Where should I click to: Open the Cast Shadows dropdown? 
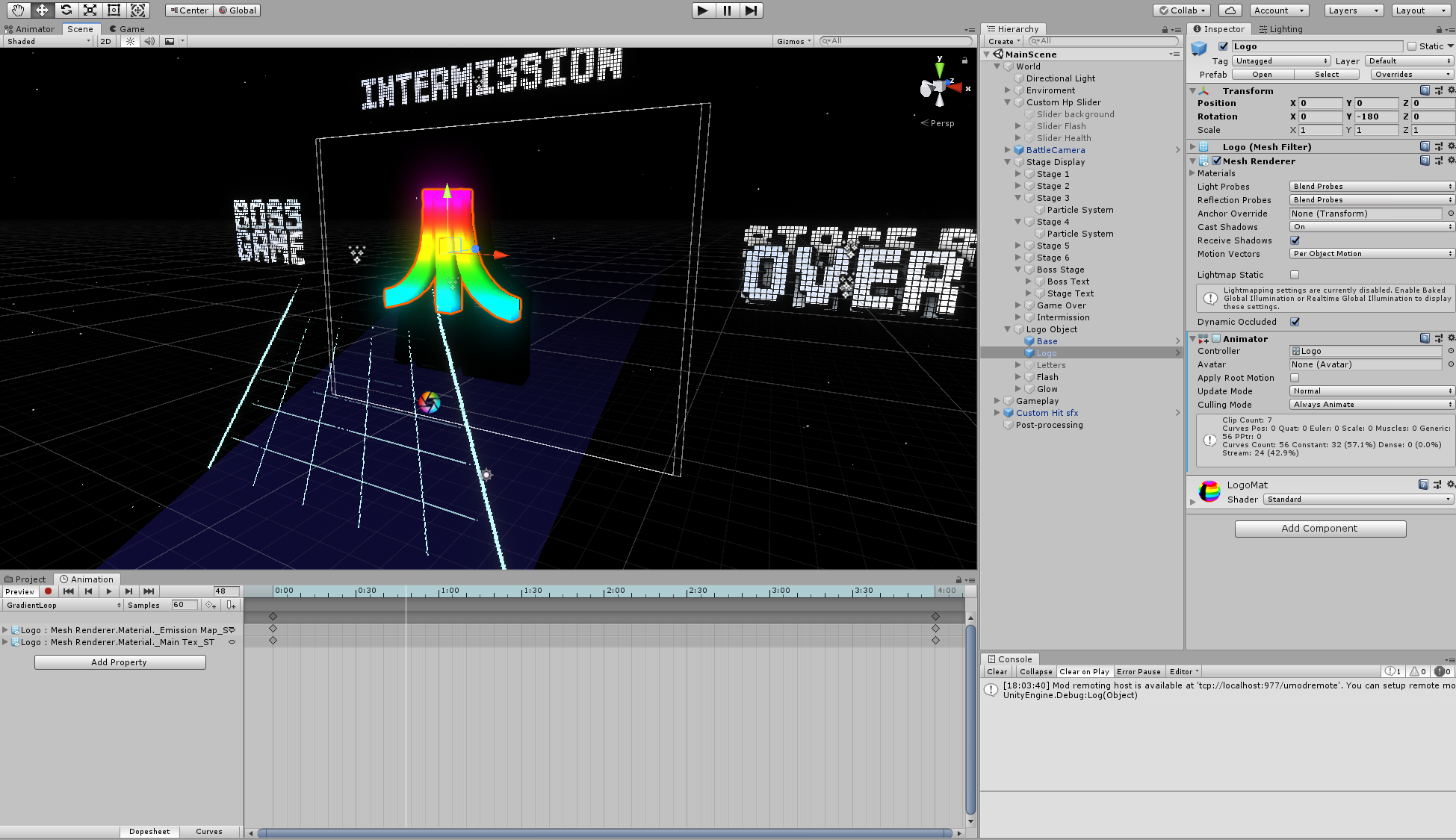tap(1372, 227)
